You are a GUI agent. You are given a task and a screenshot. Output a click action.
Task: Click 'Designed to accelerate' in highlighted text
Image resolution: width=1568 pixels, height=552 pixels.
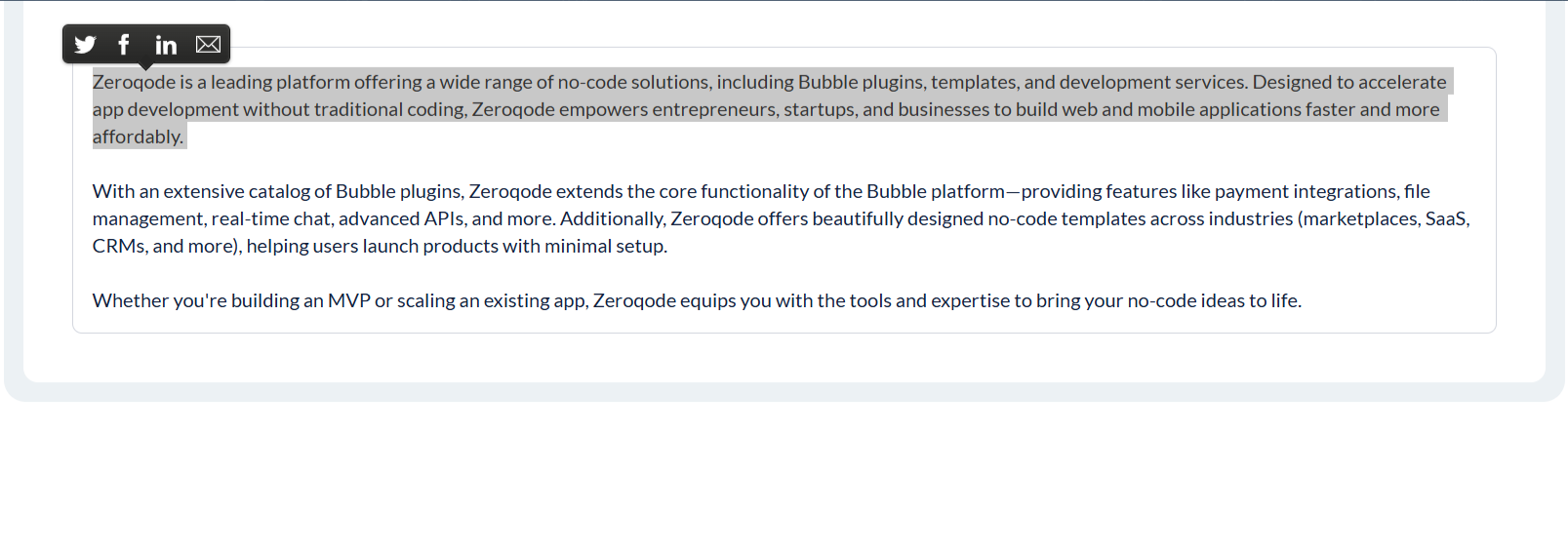(x=1348, y=83)
